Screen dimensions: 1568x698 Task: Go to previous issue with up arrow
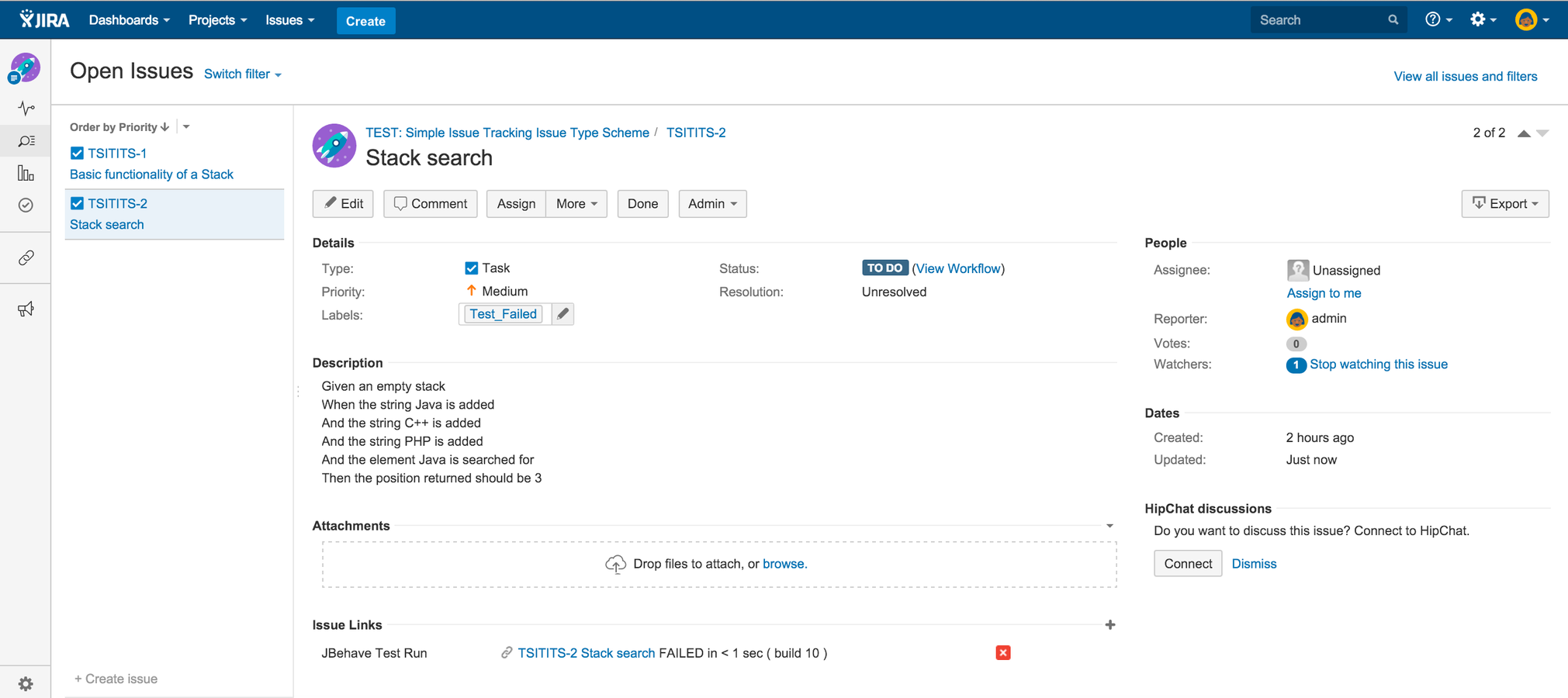1524,133
